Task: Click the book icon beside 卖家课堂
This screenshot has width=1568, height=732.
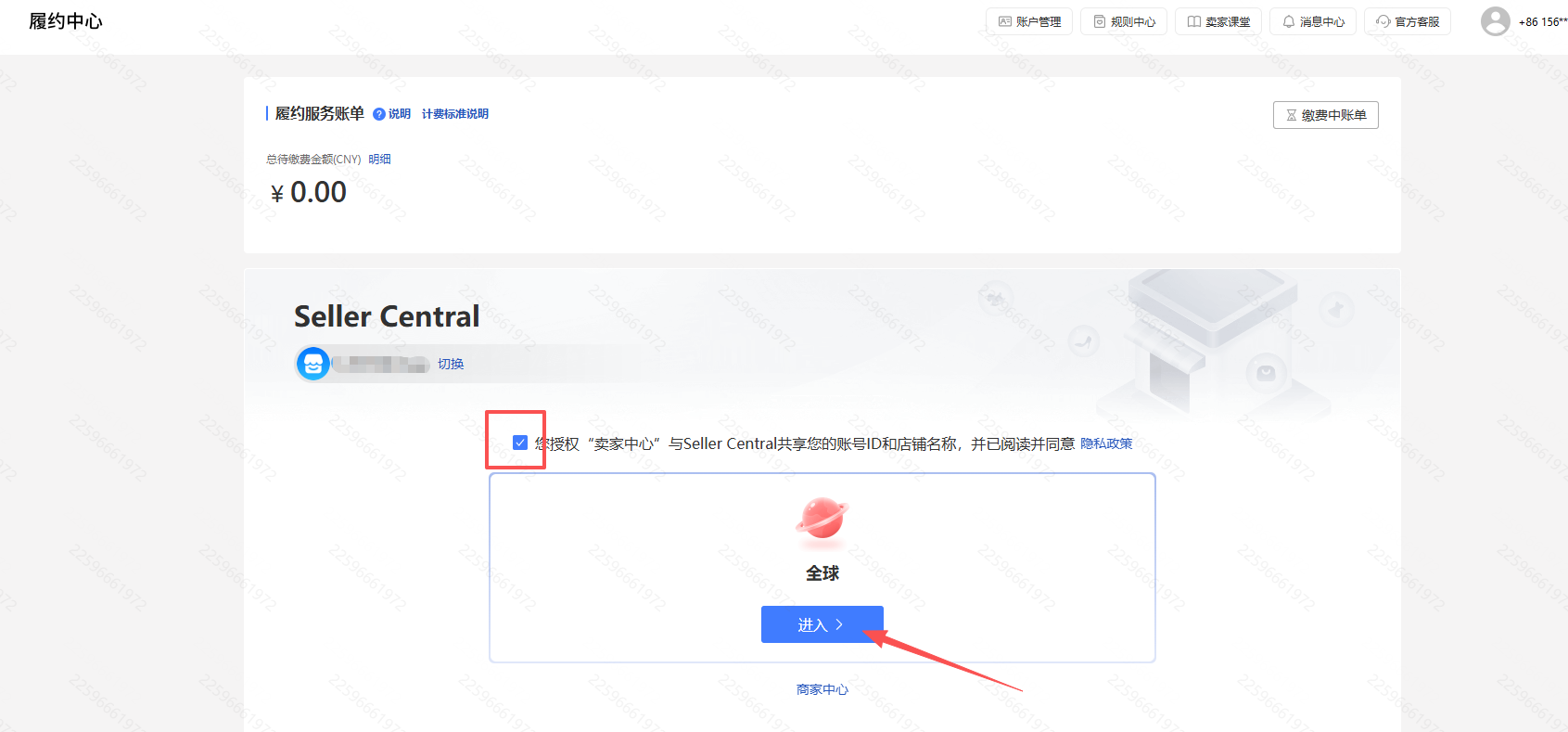Action: (1194, 21)
